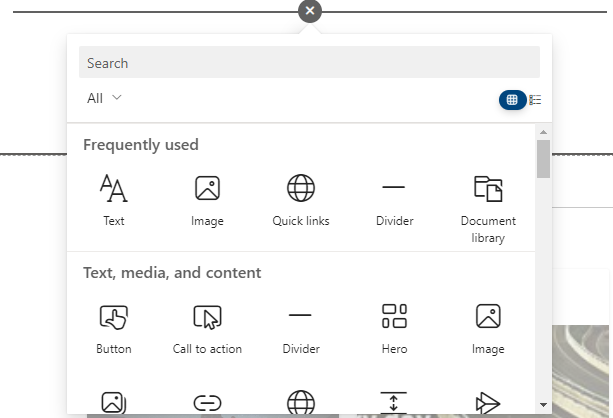The width and height of the screenshot is (613, 418).
Task: Pick Image under Text, media, and content
Action: (488, 329)
